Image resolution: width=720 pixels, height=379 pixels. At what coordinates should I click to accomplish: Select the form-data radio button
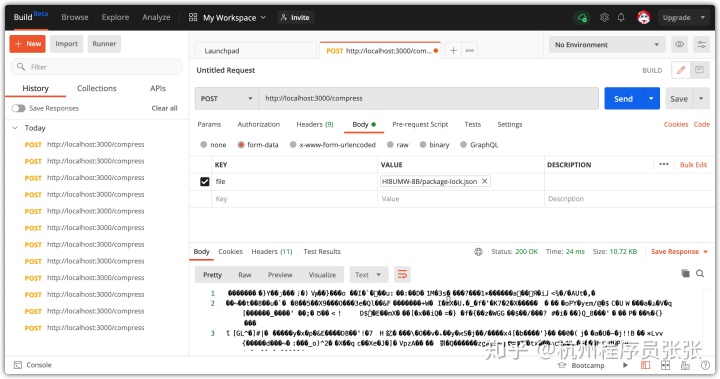tap(241, 145)
